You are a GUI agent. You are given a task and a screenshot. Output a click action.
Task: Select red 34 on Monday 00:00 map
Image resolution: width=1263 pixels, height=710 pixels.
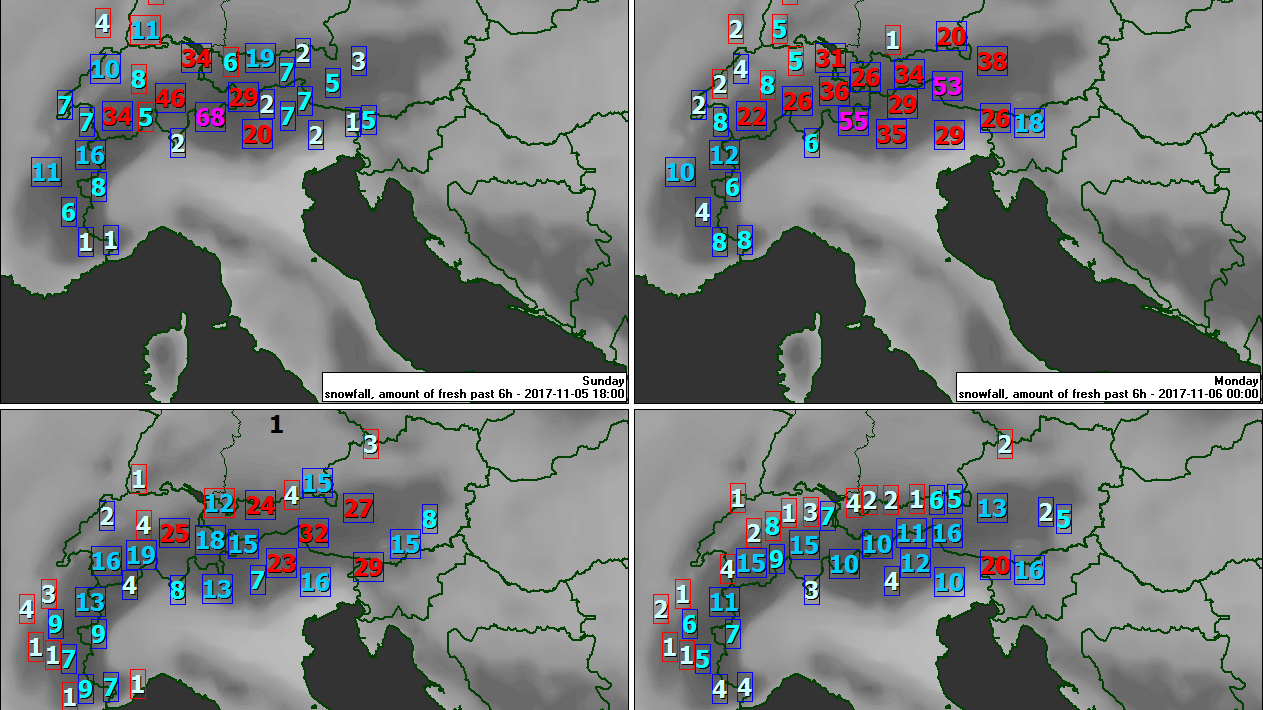click(909, 74)
